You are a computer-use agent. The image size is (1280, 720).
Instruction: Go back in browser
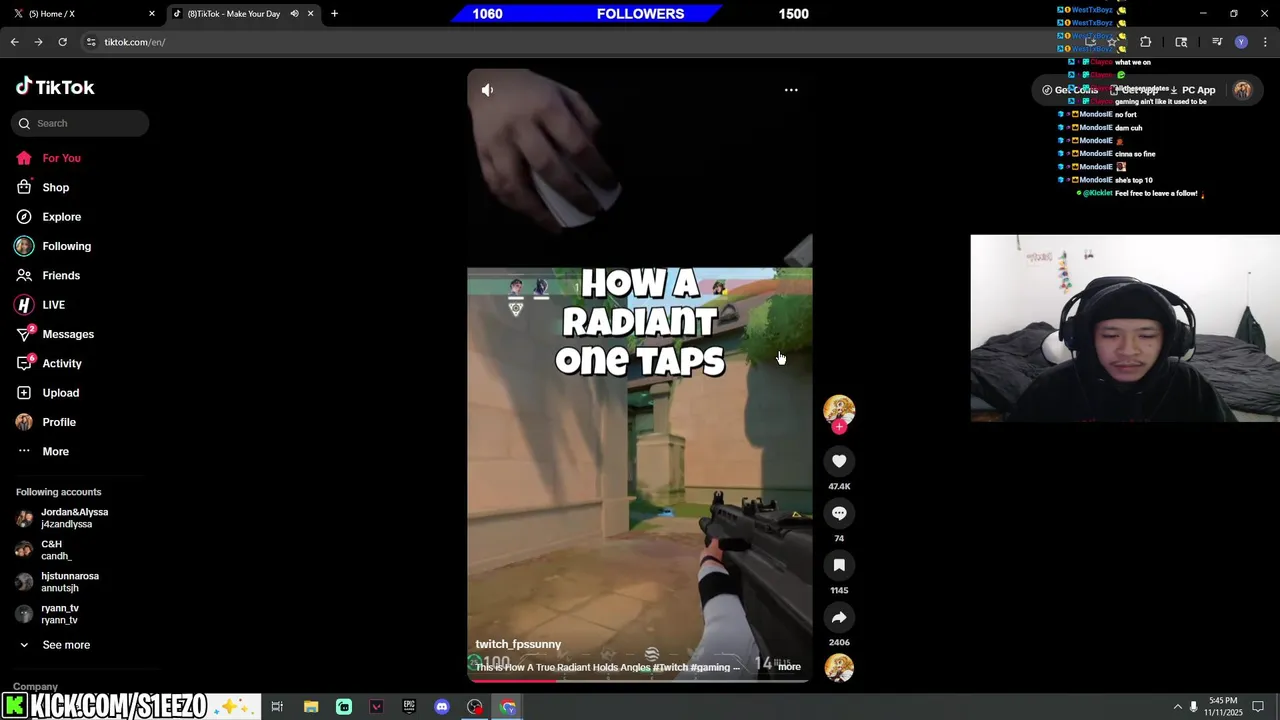click(14, 42)
